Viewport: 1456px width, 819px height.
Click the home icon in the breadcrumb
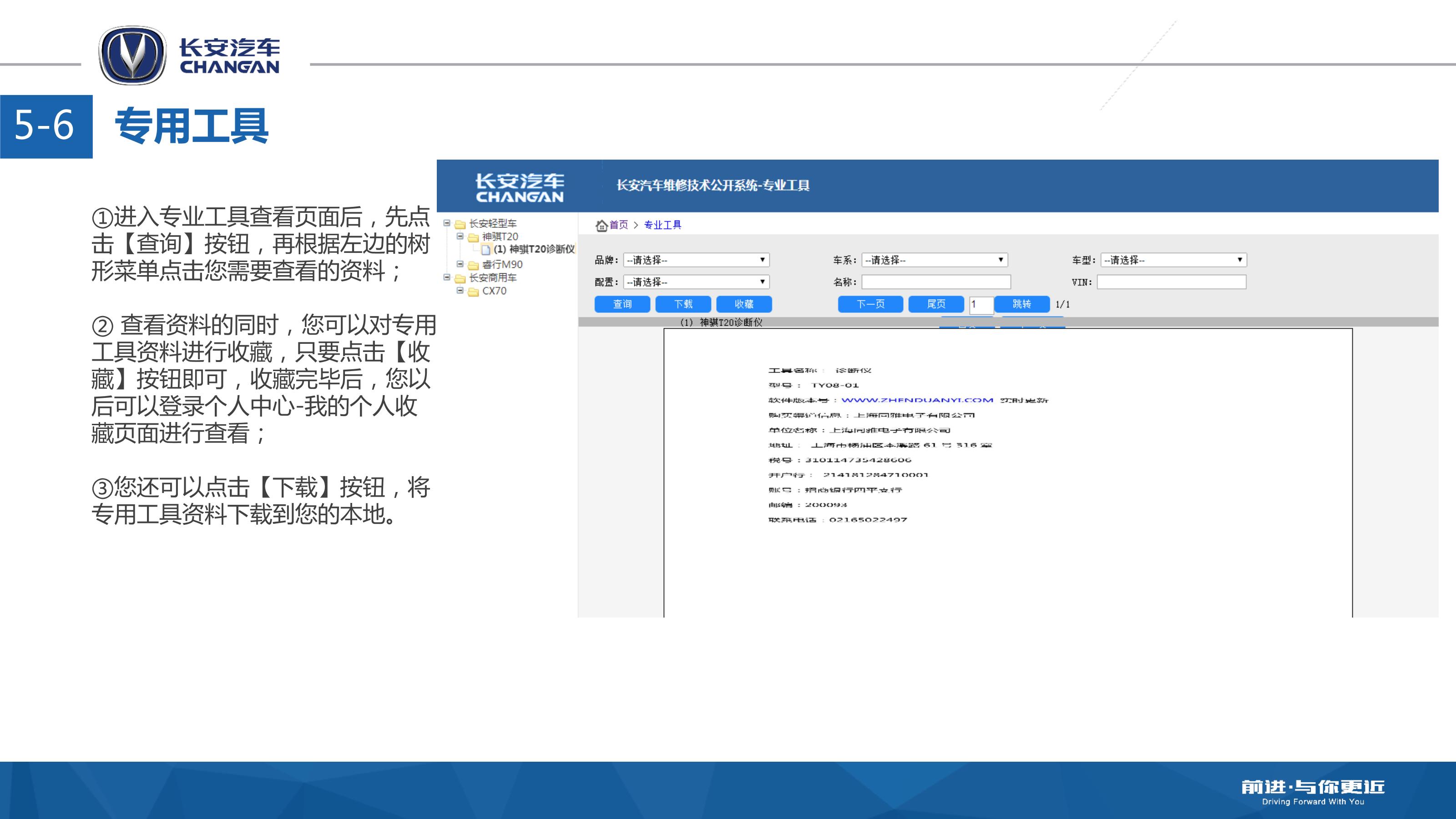[x=602, y=226]
